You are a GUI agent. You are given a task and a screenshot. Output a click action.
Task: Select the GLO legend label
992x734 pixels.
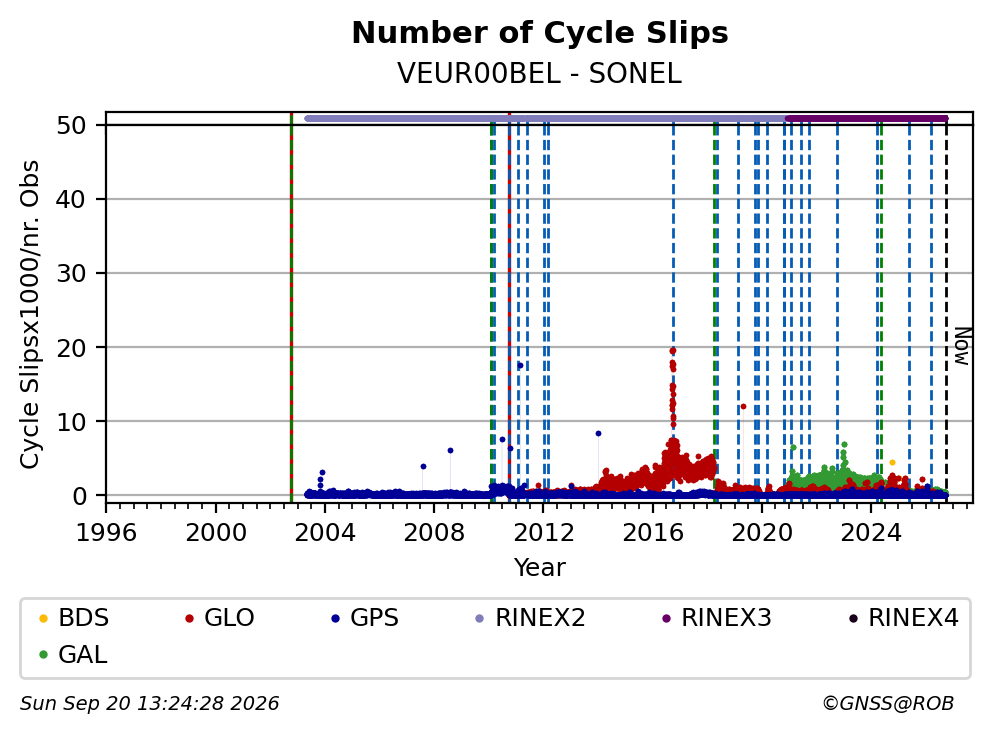[229, 618]
